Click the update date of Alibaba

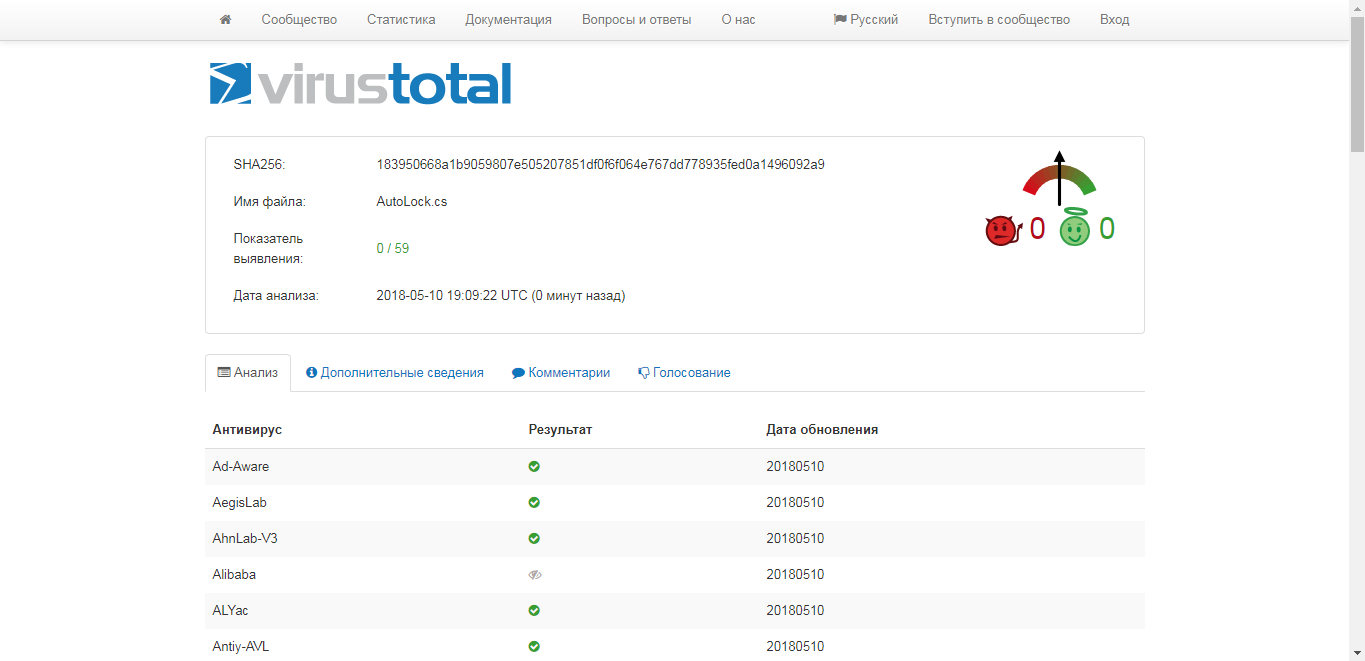[x=795, y=574]
